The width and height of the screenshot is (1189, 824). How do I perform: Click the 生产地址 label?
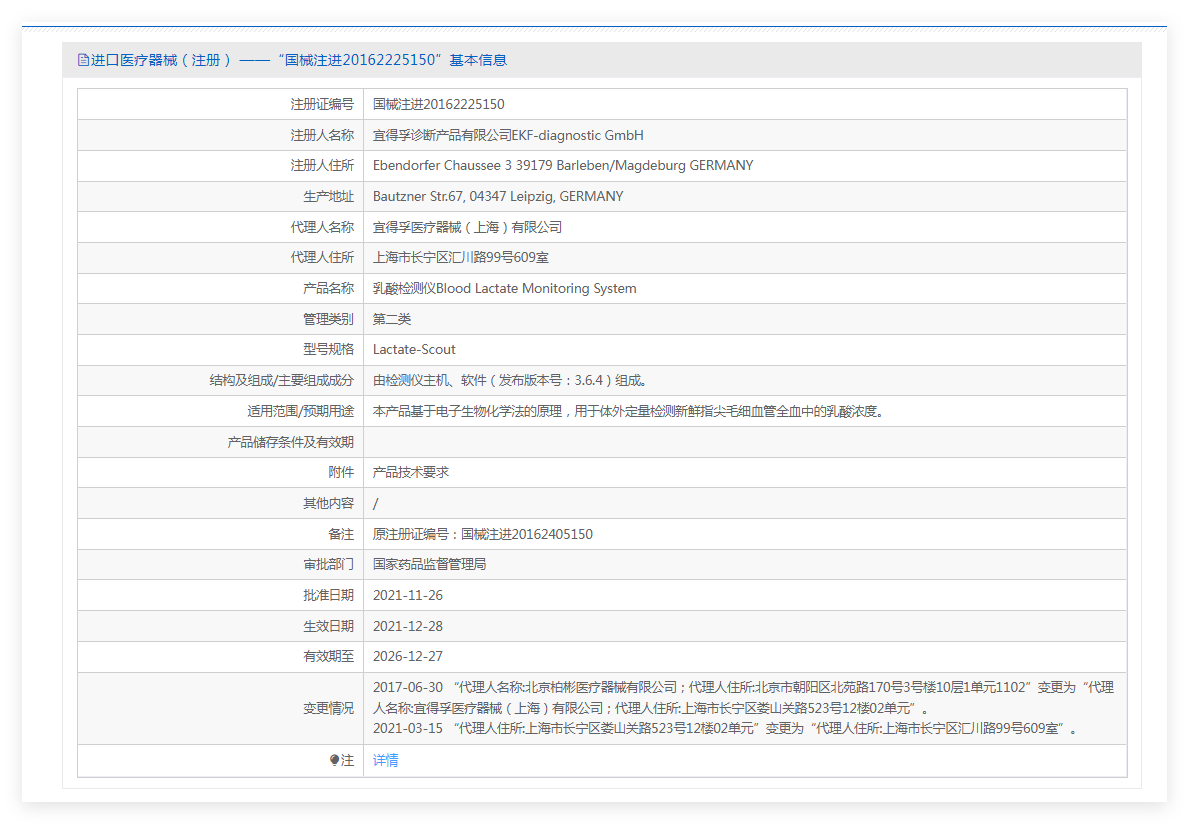[328, 196]
